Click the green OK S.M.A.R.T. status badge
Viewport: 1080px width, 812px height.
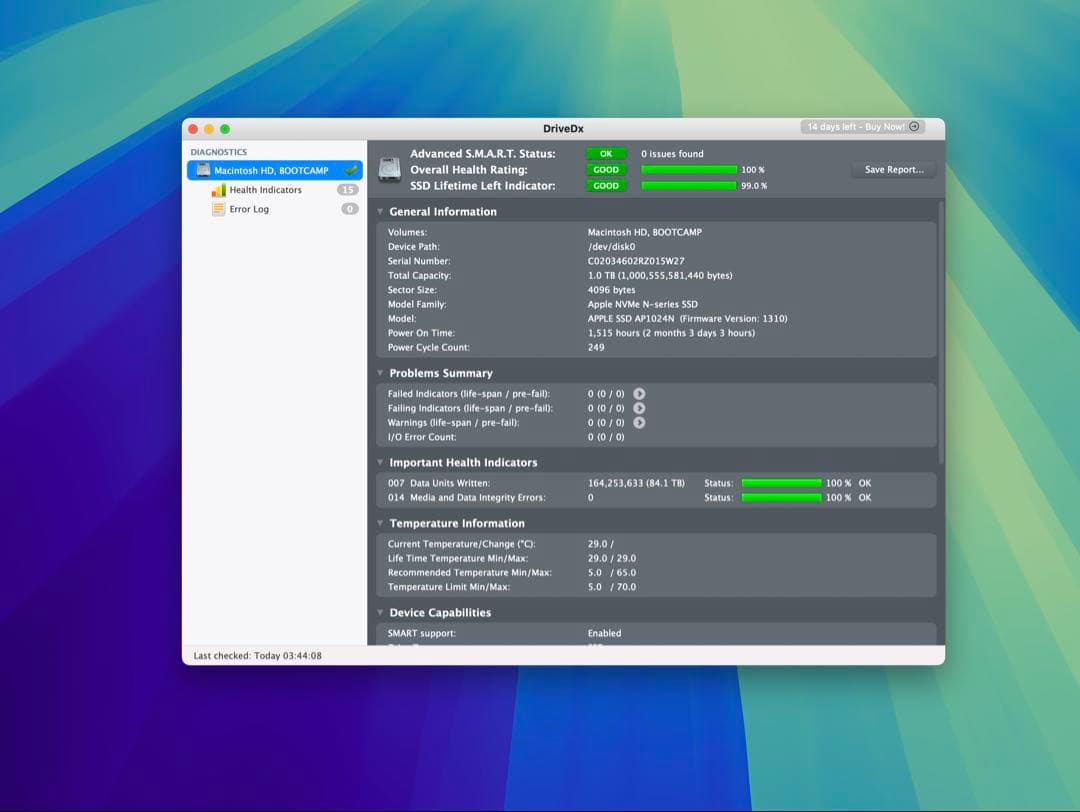point(606,154)
